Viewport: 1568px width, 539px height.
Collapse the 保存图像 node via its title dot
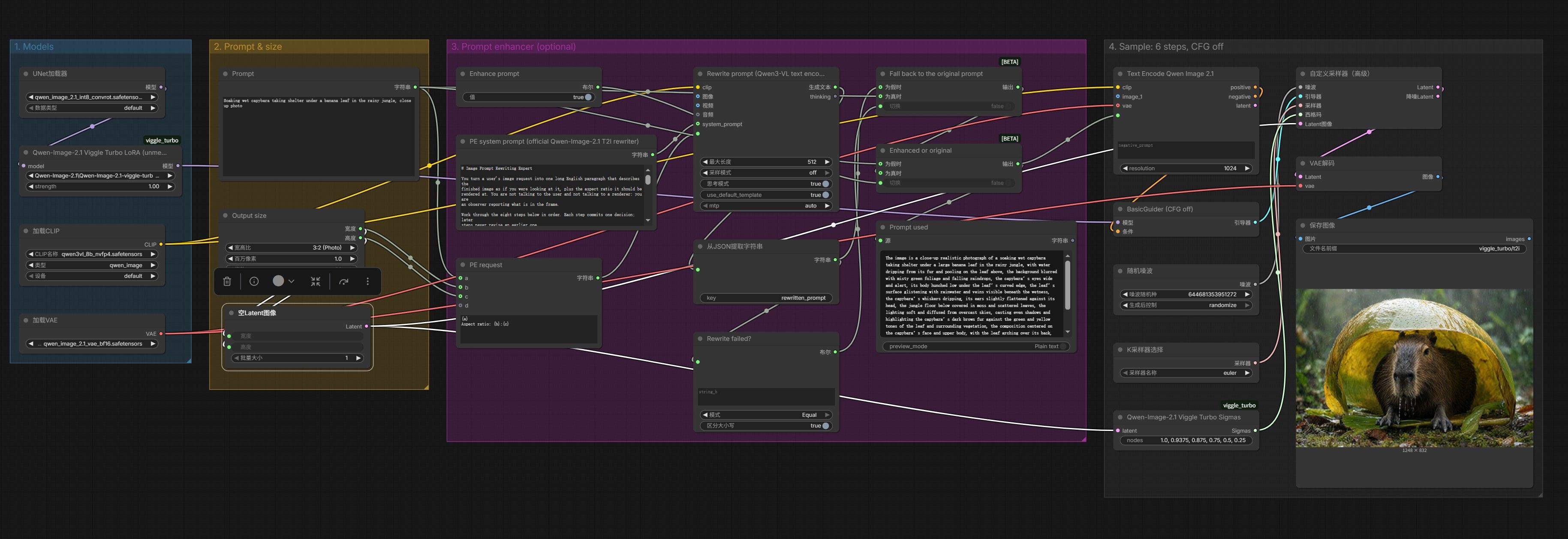[x=1303, y=226]
